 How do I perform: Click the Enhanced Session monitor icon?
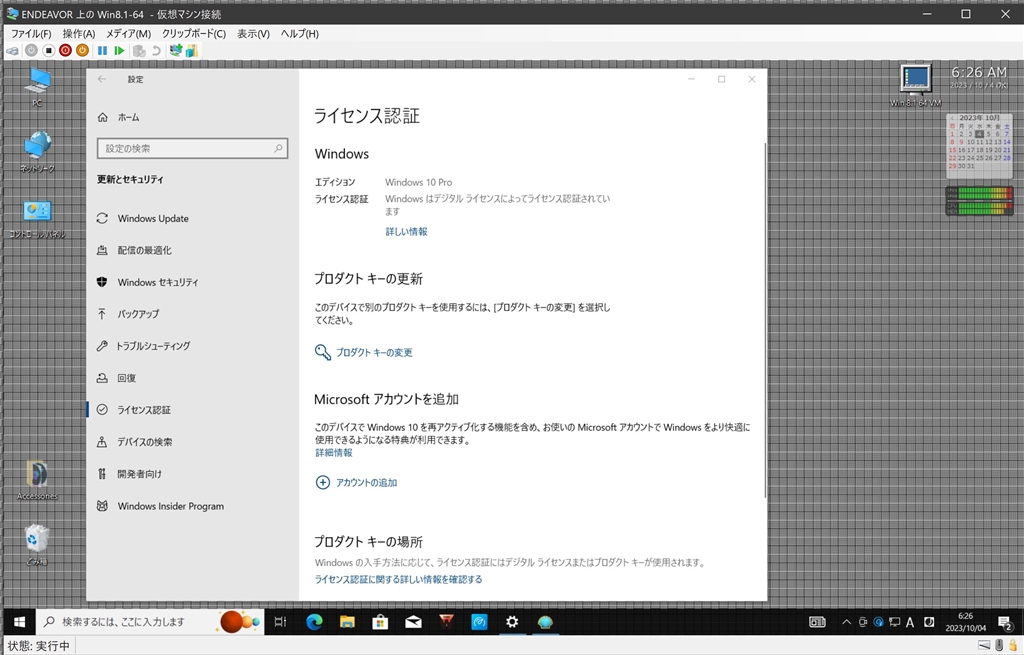pos(175,50)
